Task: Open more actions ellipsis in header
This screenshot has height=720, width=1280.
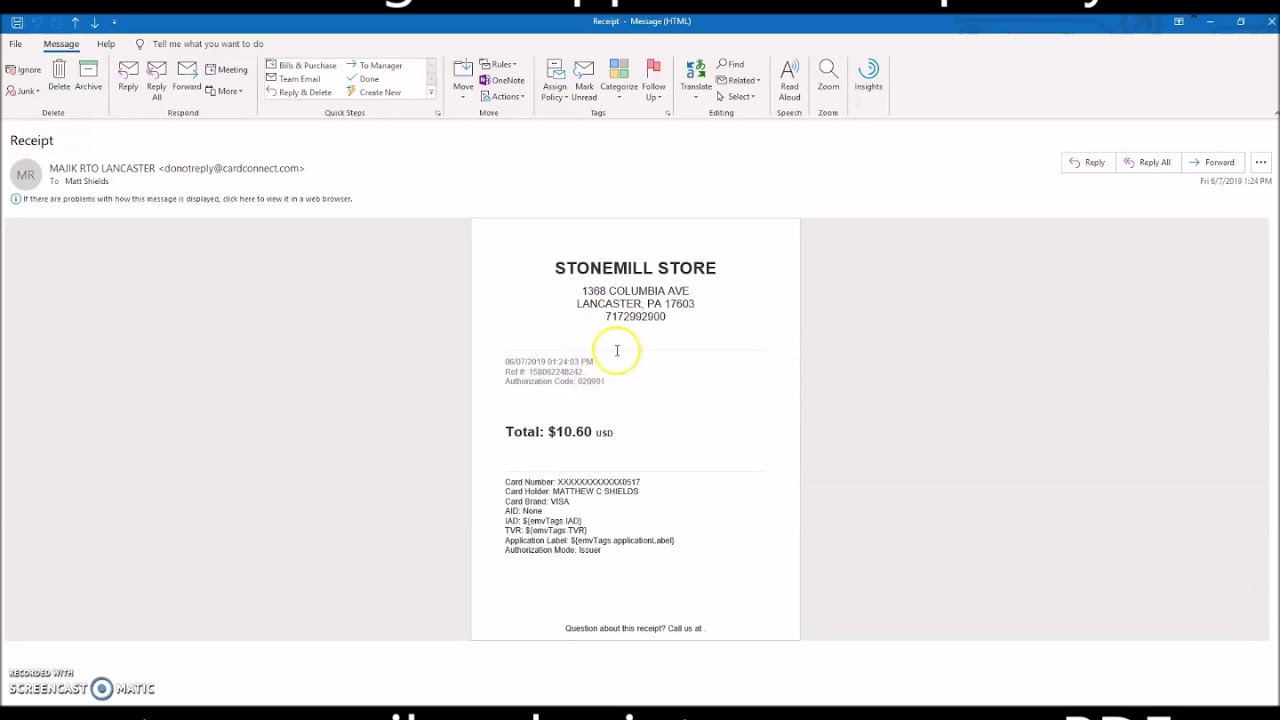Action: pyautogui.click(x=1260, y=162)
